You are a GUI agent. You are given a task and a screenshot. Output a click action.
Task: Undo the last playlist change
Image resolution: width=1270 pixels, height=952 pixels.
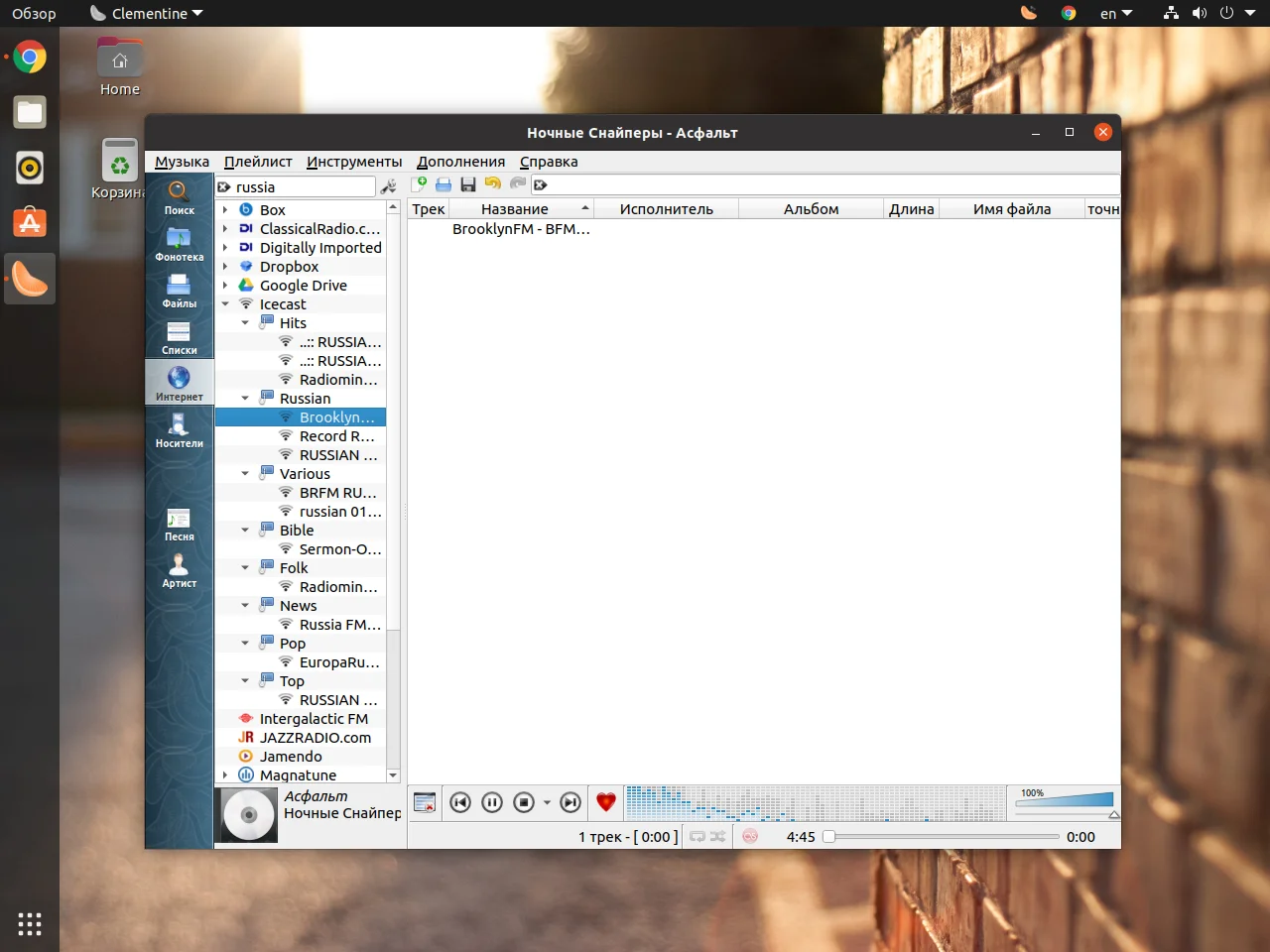(492, 184)
